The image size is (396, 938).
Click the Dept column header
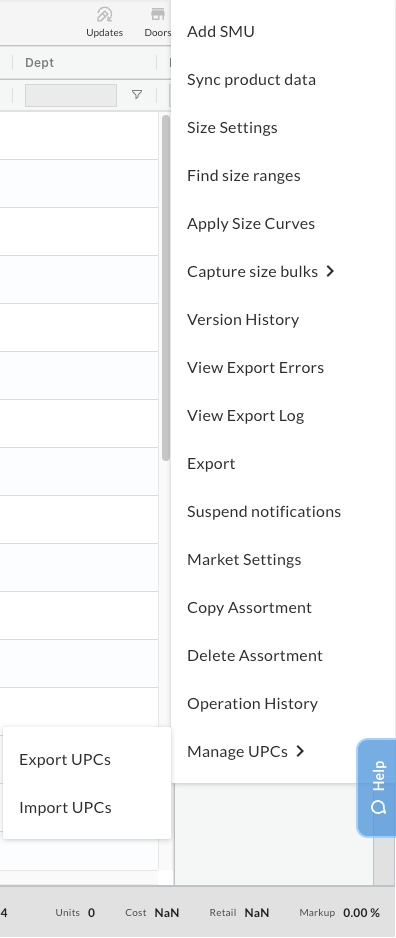pos(39,63)
